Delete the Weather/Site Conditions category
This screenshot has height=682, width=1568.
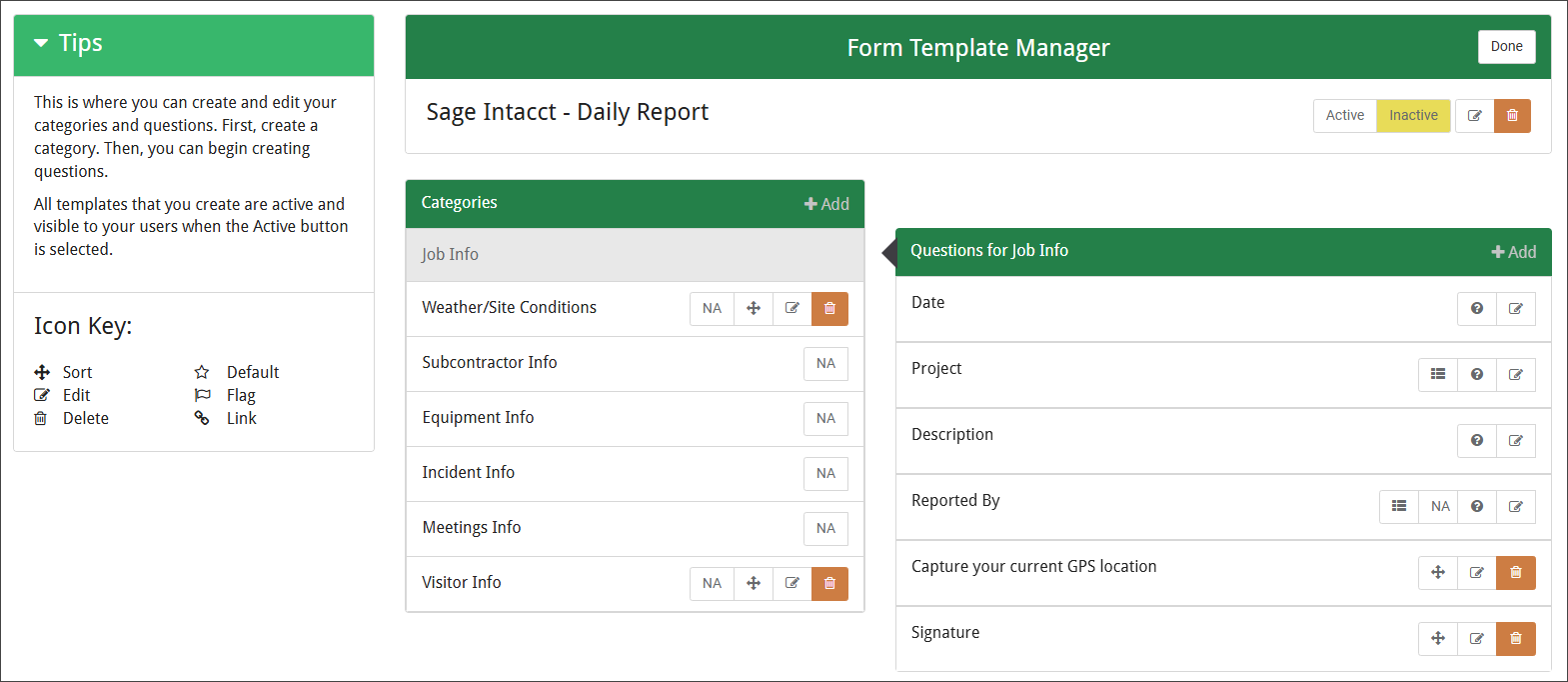pyautogui.click(x=829, y=309)
